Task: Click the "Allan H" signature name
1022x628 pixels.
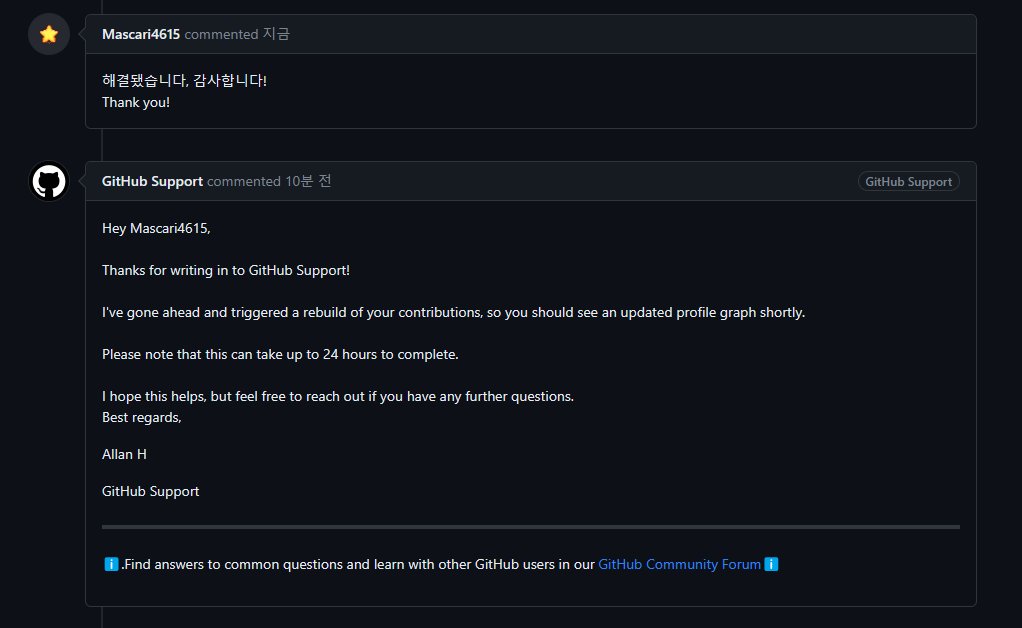Action: [124, 454]
